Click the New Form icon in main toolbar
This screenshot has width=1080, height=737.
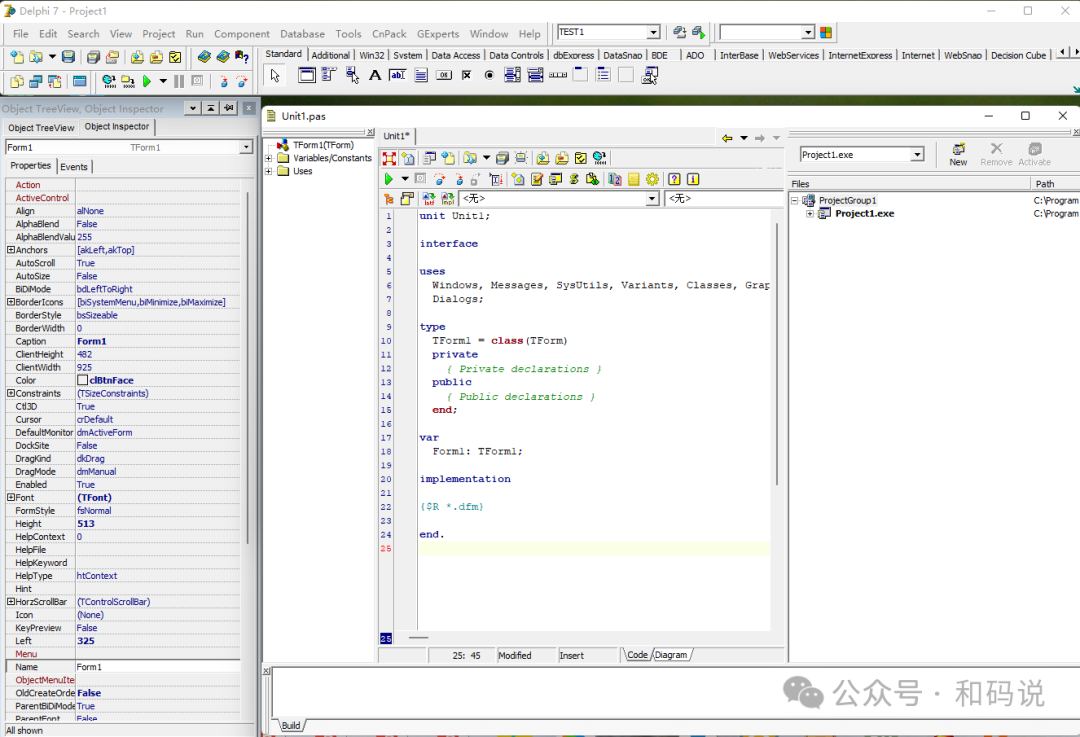[80, 81]
